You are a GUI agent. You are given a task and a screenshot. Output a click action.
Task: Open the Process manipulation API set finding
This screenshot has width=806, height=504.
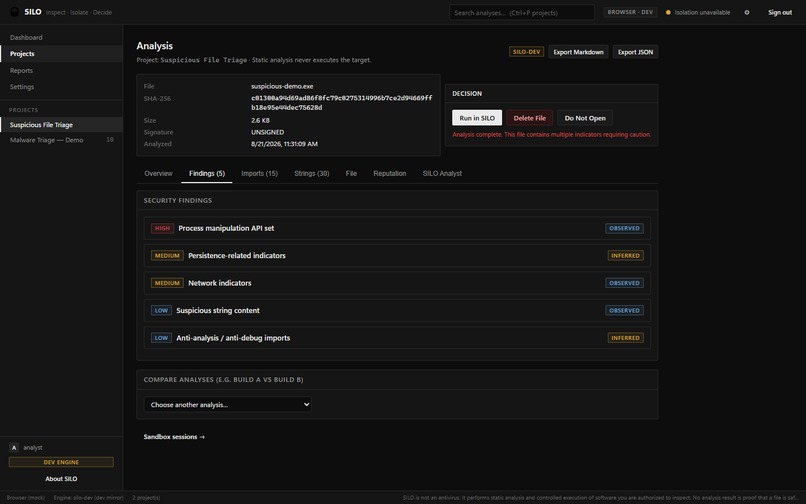pos(397,228)
